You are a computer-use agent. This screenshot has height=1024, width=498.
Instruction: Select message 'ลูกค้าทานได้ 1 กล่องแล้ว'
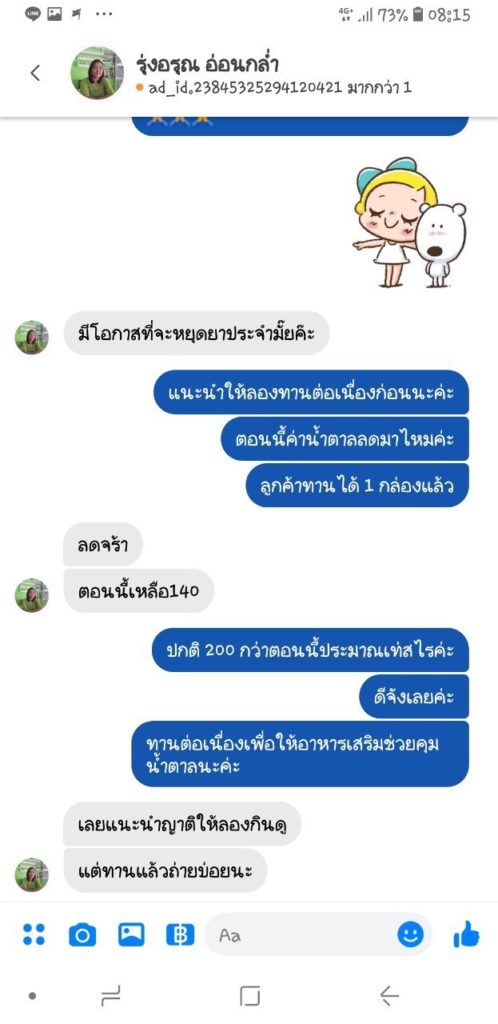point(357,485)
